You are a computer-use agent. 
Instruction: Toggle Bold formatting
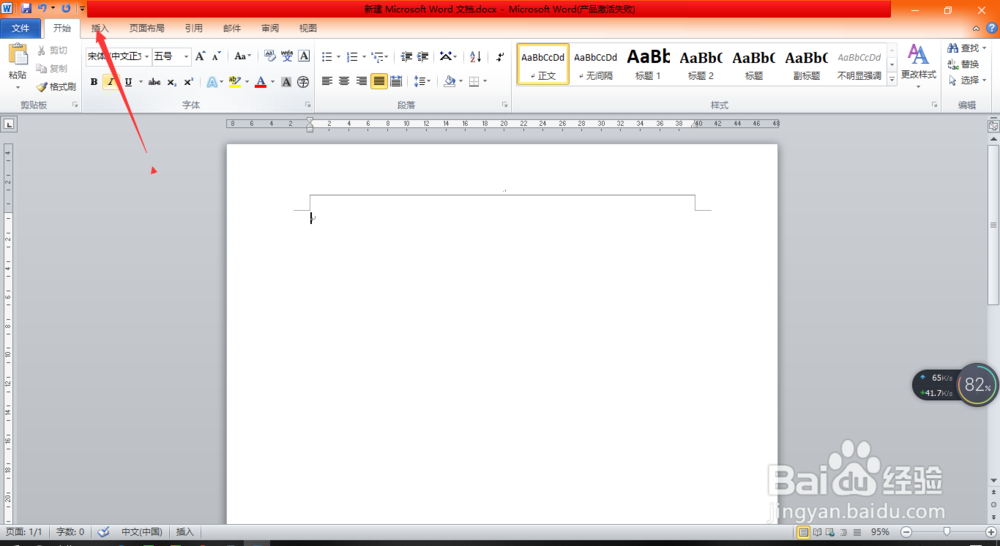94,82
